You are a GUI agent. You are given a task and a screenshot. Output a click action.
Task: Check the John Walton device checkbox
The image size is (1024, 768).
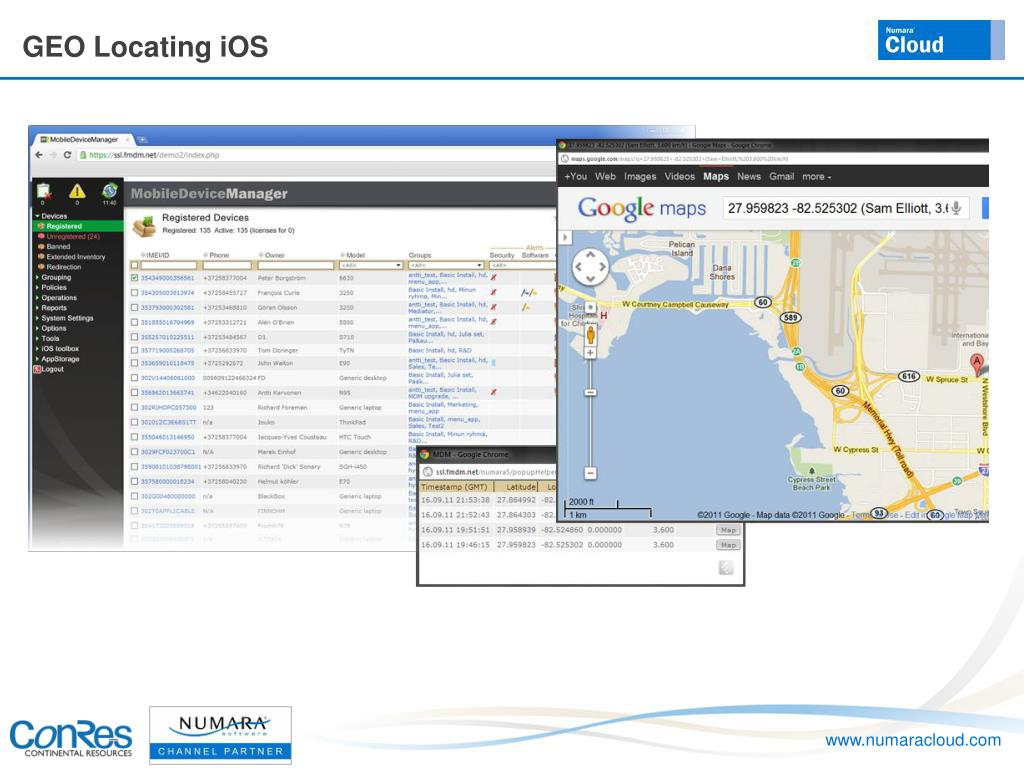tap(135, 363)
